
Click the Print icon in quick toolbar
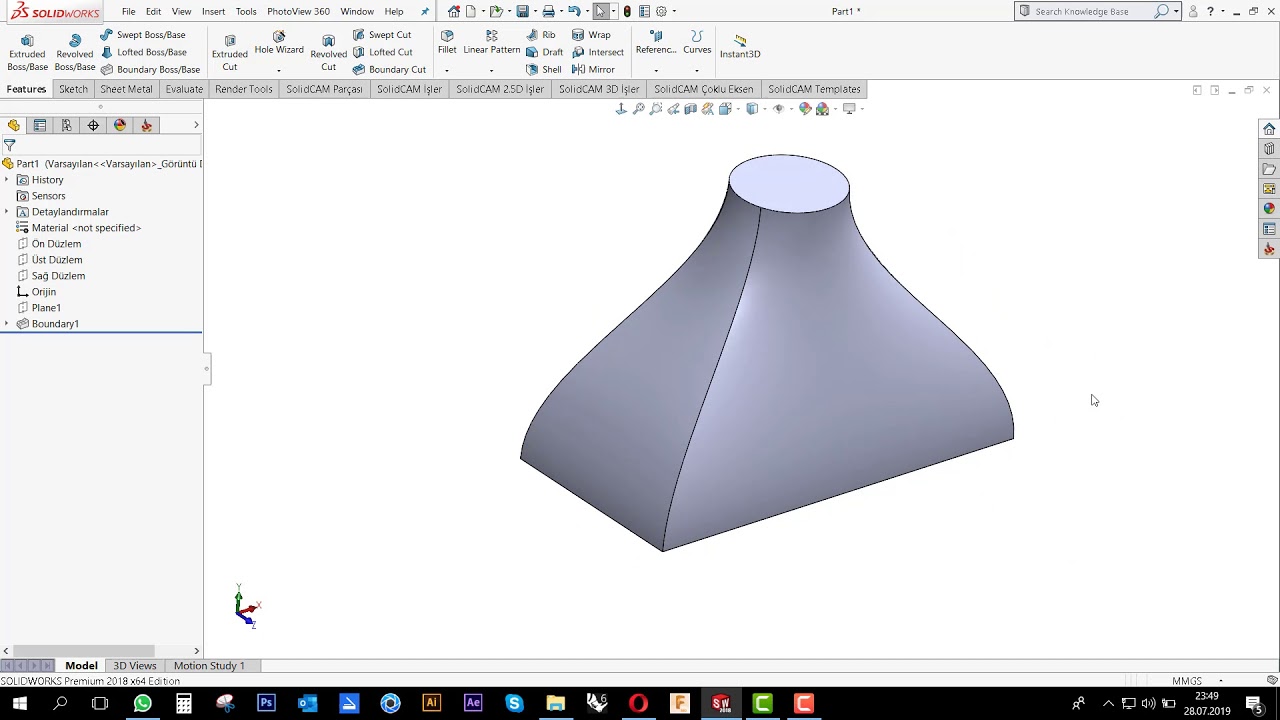tap(548, 11)
